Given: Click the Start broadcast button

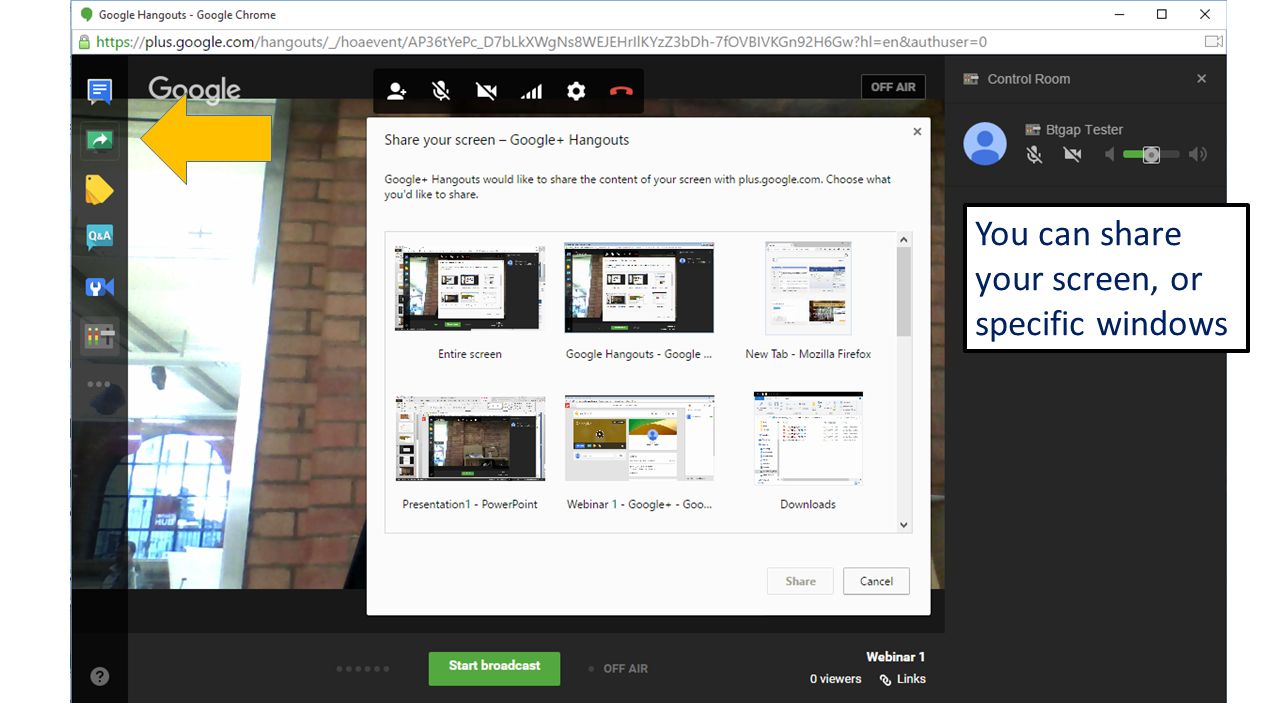Looking at the screenshot, I should (x=494, y=669).
